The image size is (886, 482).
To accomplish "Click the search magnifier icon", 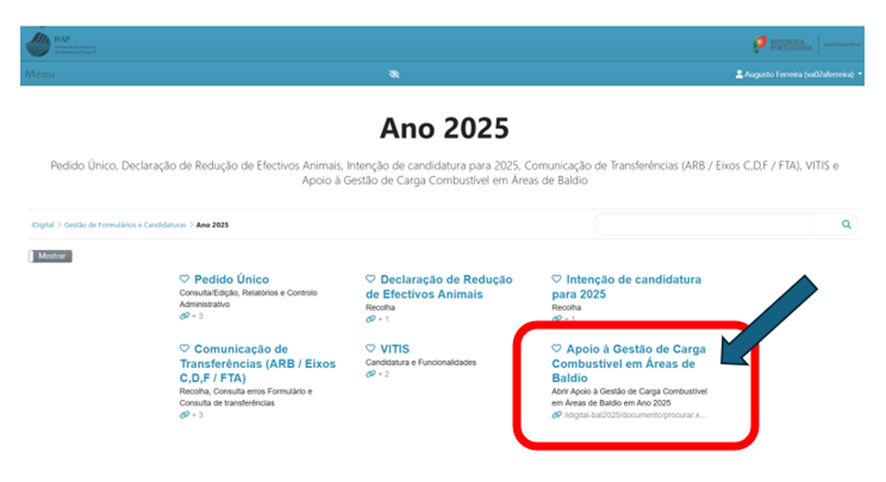I will [x=846, y=225].
